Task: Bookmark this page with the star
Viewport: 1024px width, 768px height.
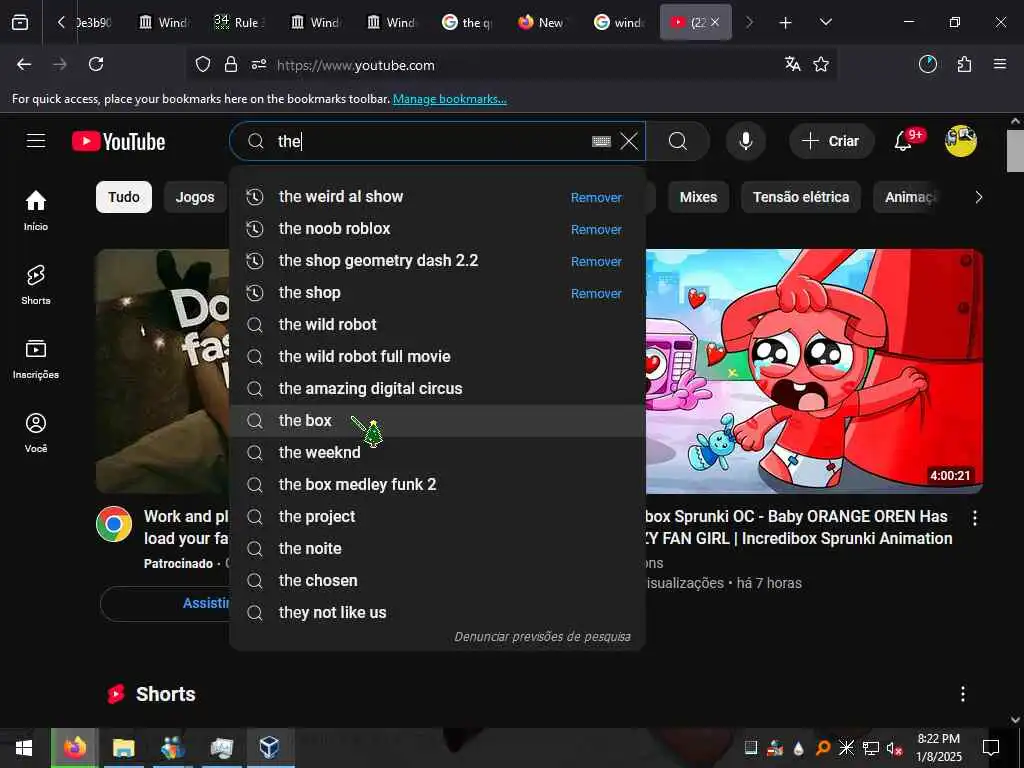Action: coord(821,64)
